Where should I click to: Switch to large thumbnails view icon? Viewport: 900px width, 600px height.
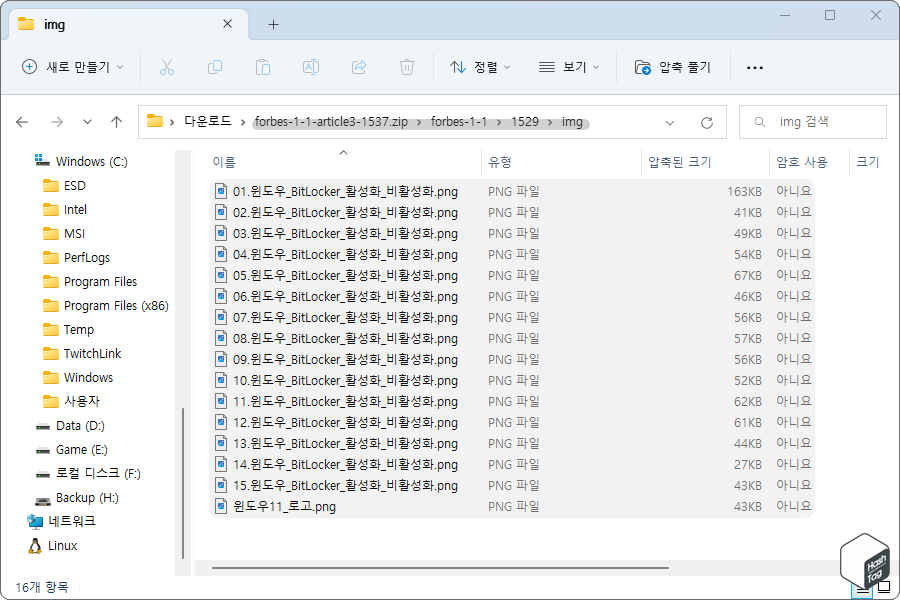[885, 587]
